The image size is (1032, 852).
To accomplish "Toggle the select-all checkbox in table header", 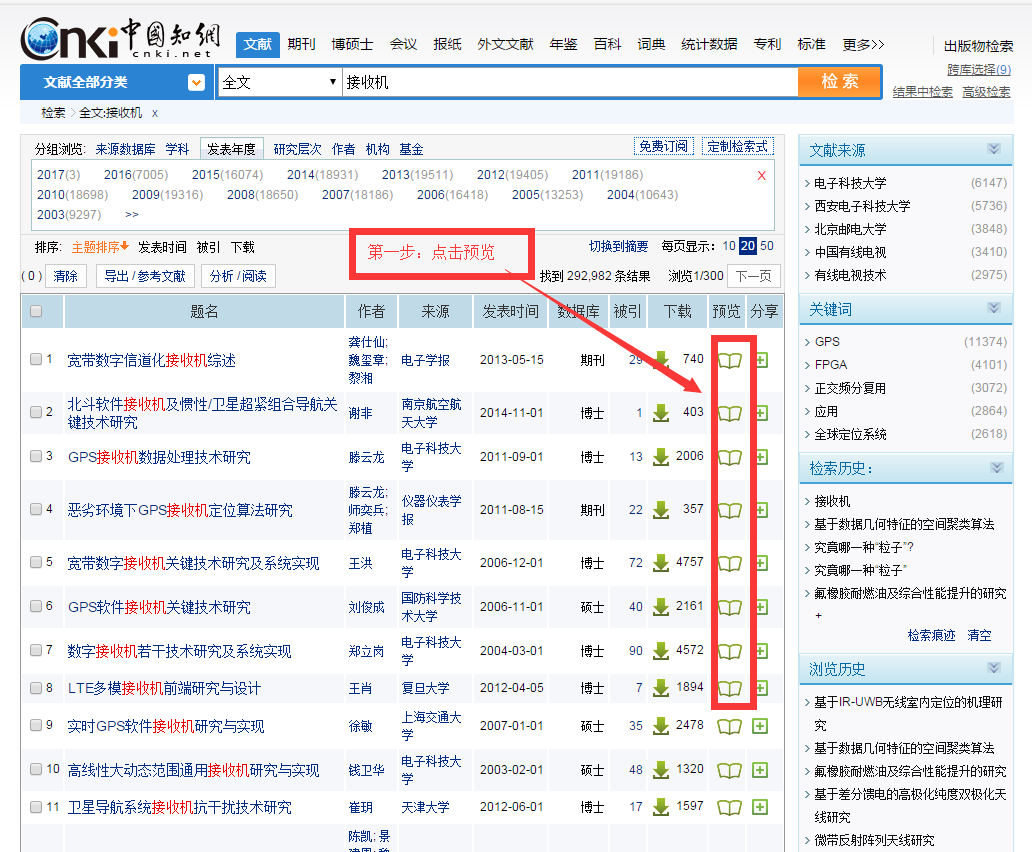I will (36, 311).
